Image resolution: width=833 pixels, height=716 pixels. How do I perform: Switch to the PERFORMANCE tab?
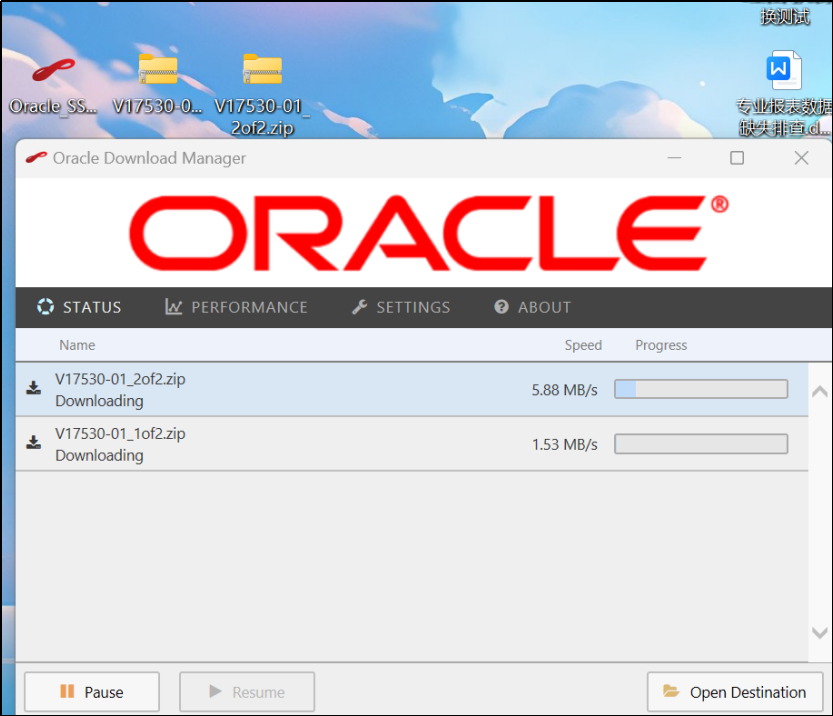tap(236, 307)
